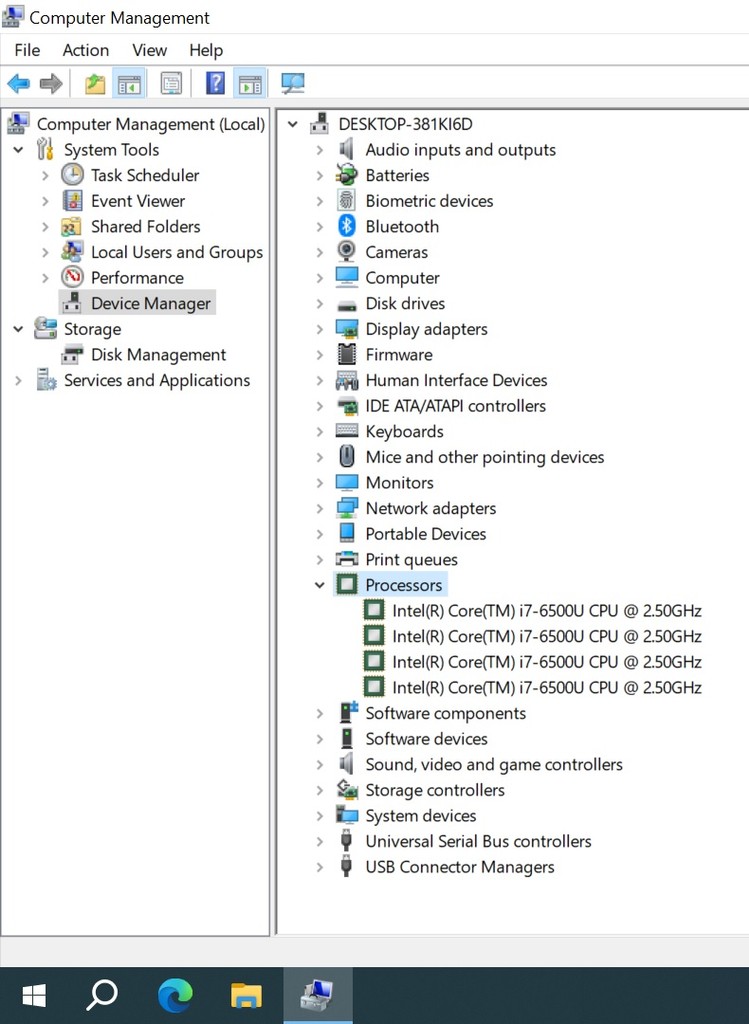Open the Help menu
The height and width of the screenshot is (1024, 749).
[206, 50]
